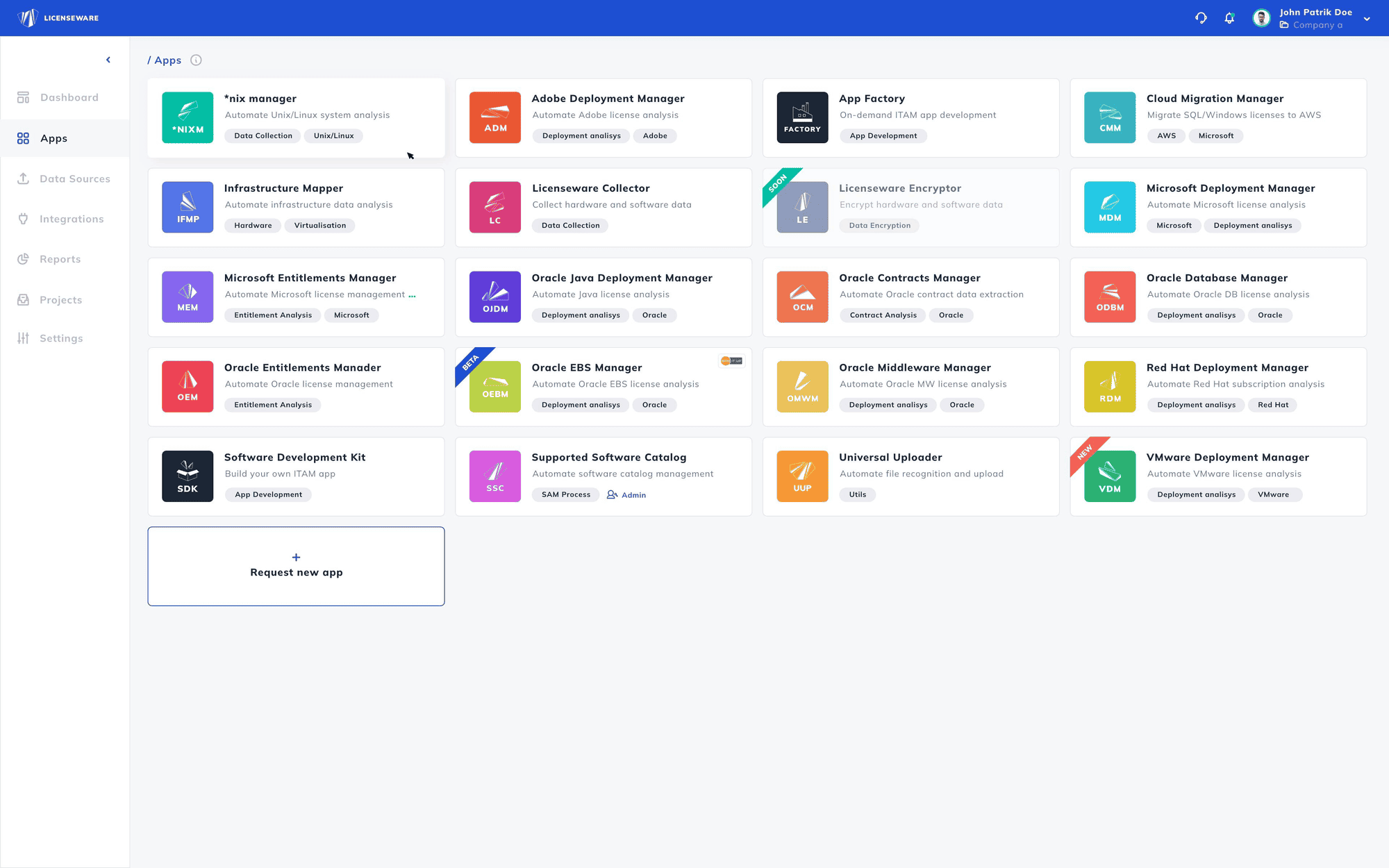Collapse the sidebar with the chevron

pos(108,60)
